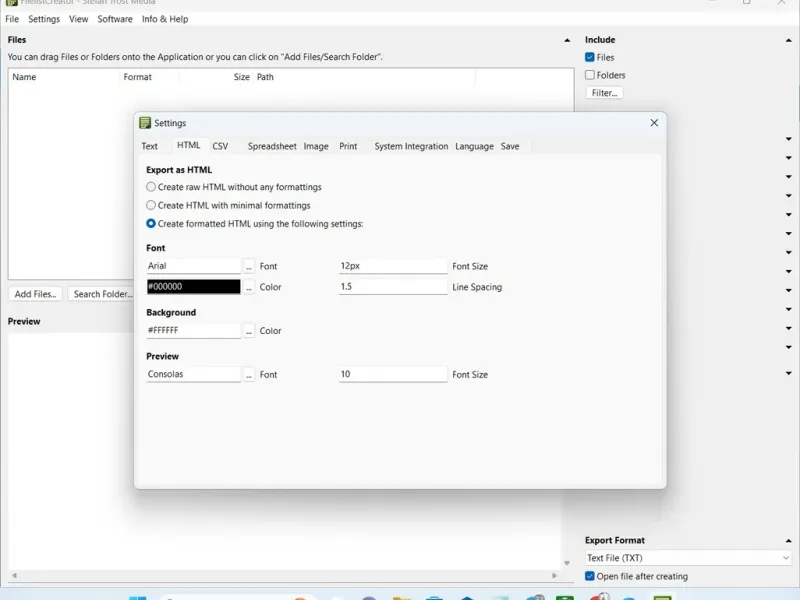
Task: Click the Consolas preview font field
Action: coord(193,374)
